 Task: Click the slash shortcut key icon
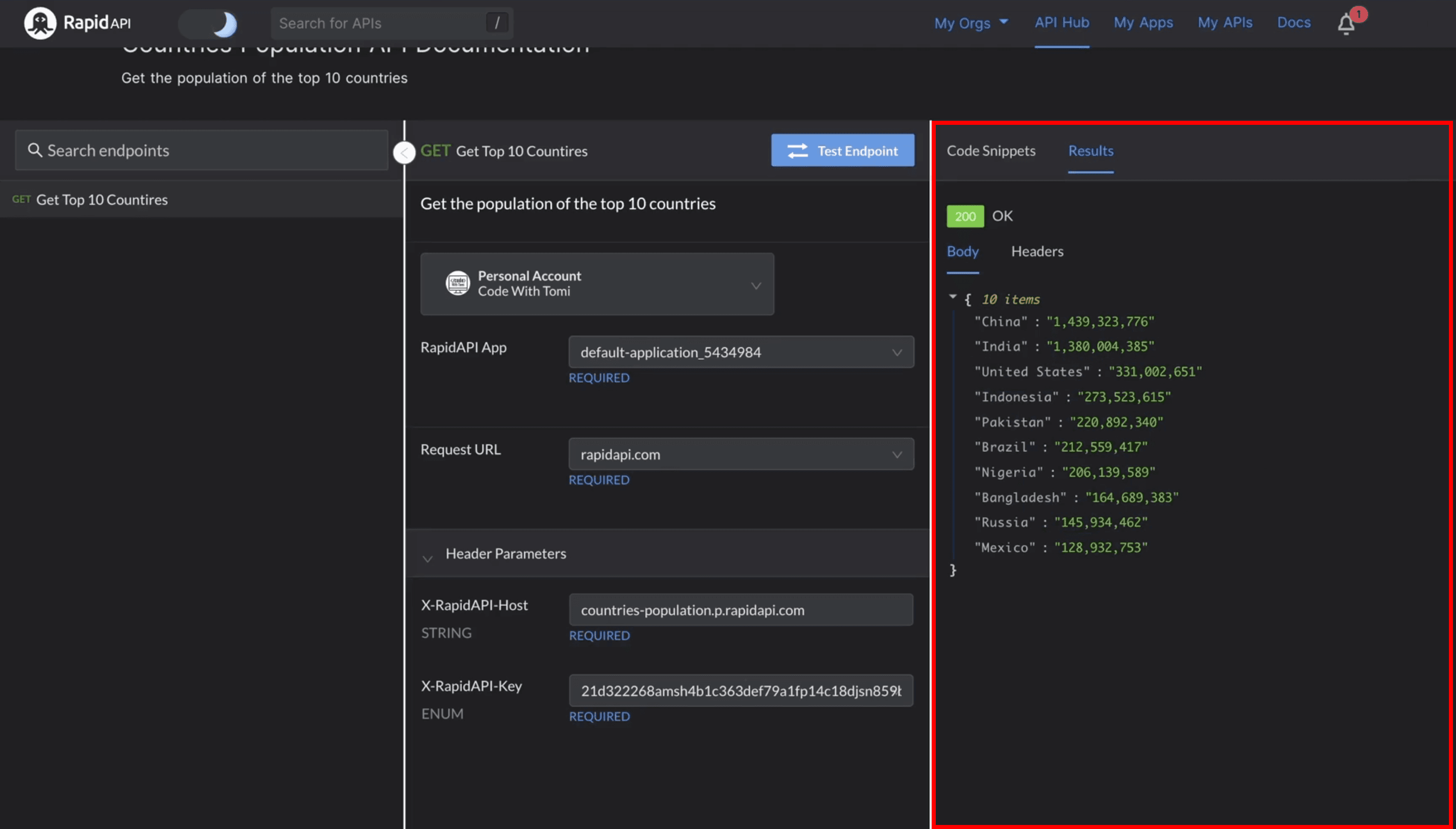(x=497, y=23)
